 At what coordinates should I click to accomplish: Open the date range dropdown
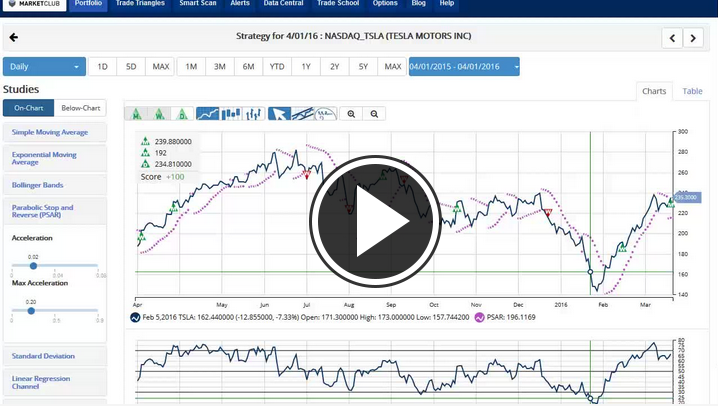(464, 67)
